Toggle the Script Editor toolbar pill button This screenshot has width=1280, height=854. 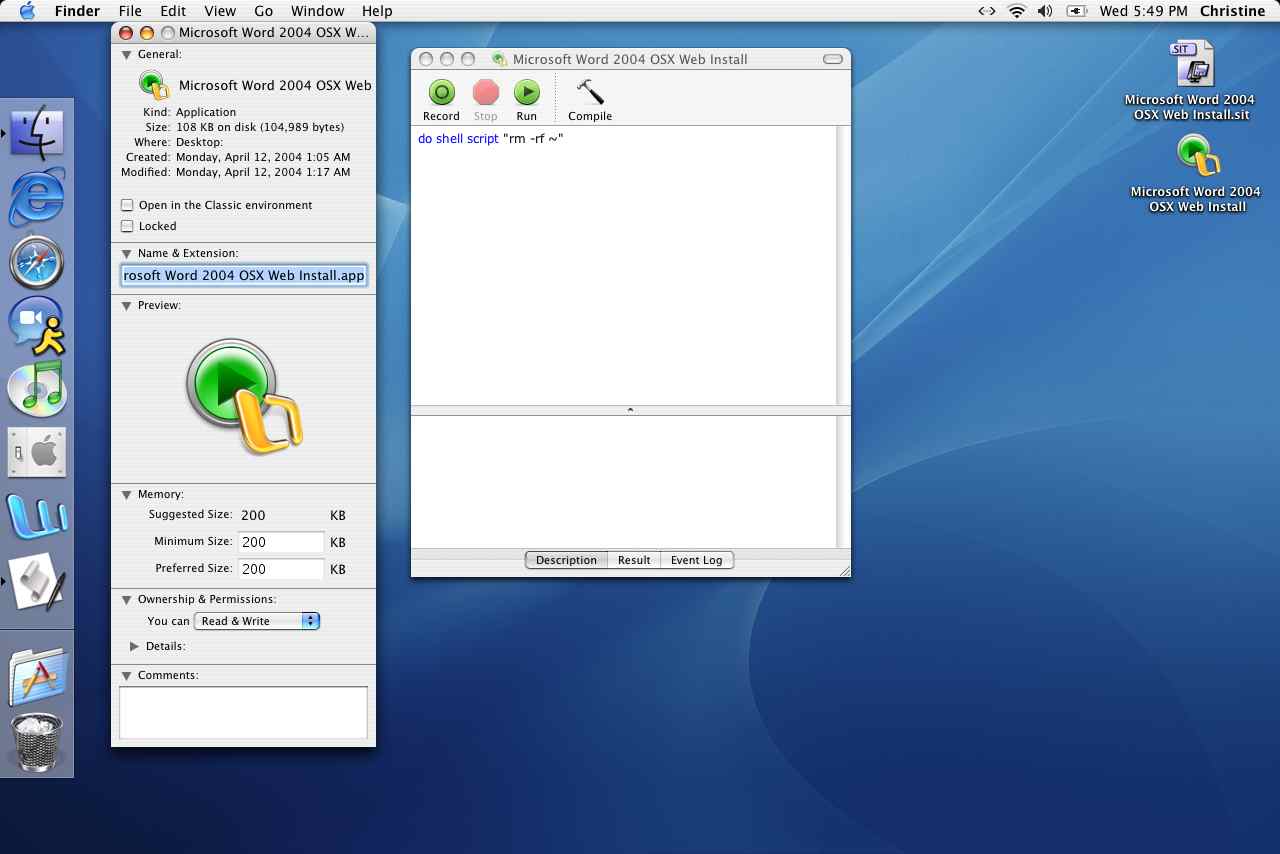[x=833, y=59]
